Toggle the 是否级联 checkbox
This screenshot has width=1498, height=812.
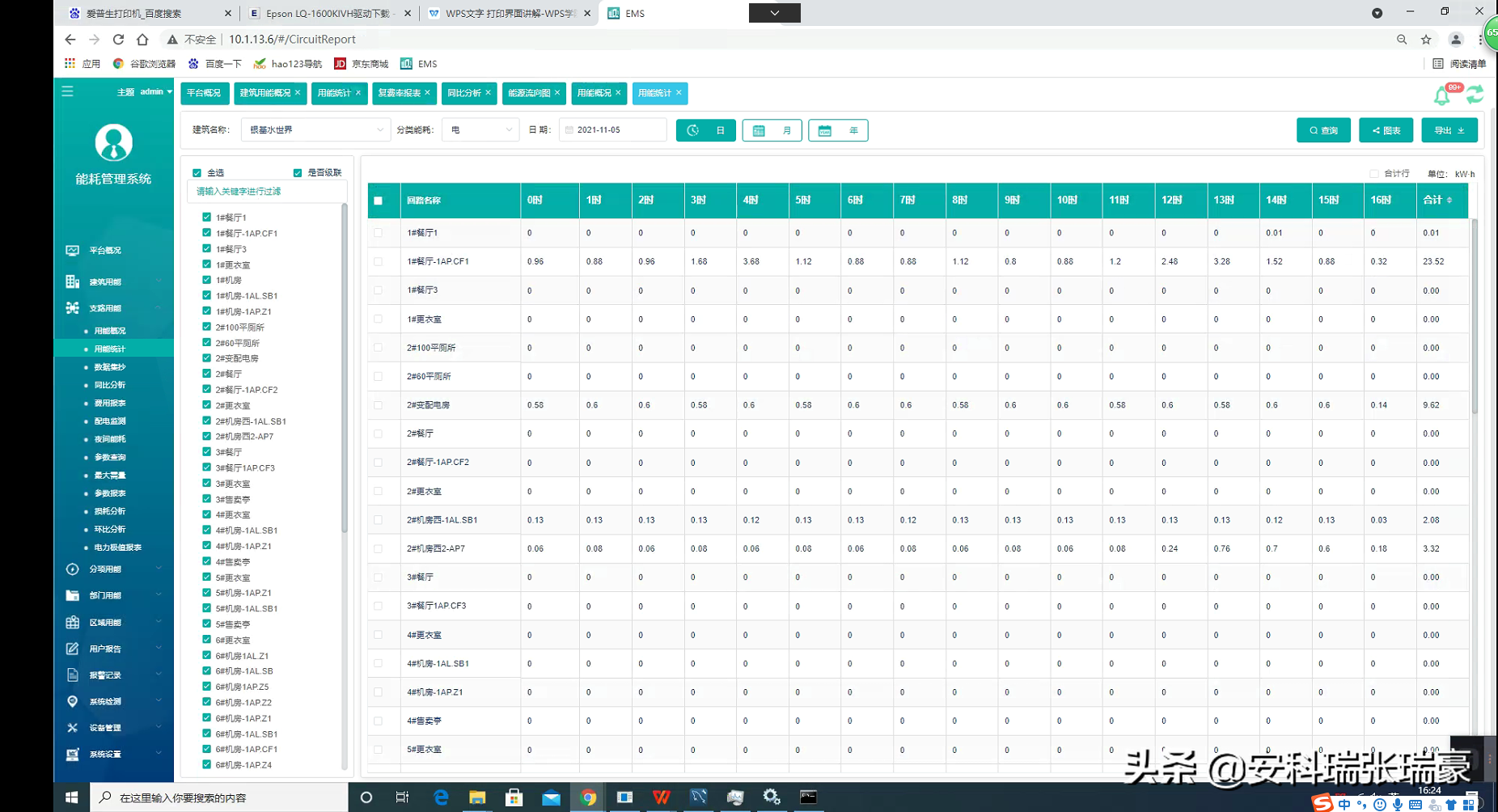point(298,173)
